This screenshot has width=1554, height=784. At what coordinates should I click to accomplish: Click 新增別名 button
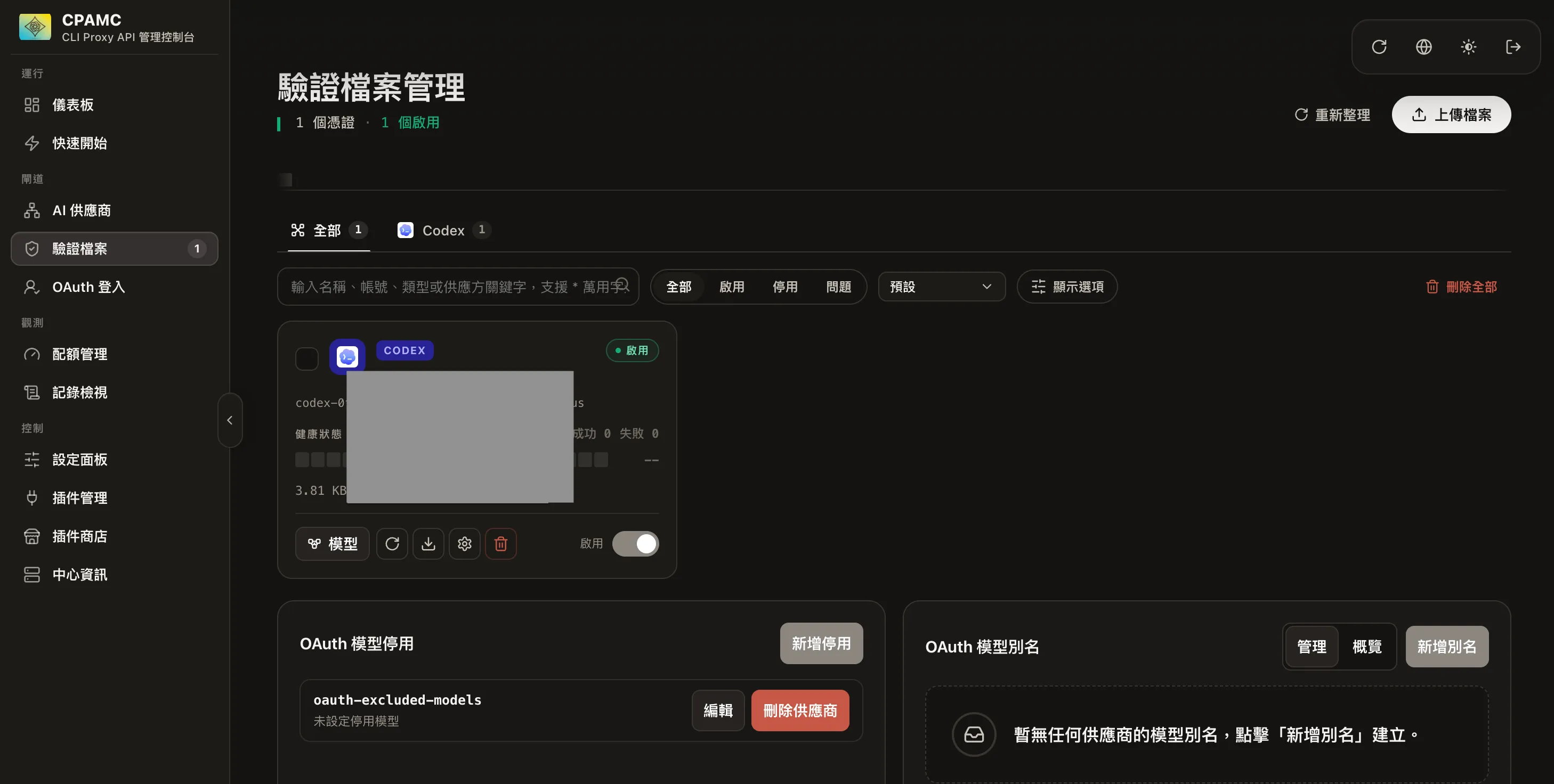pyautogui.click(x=1447, y=647)
